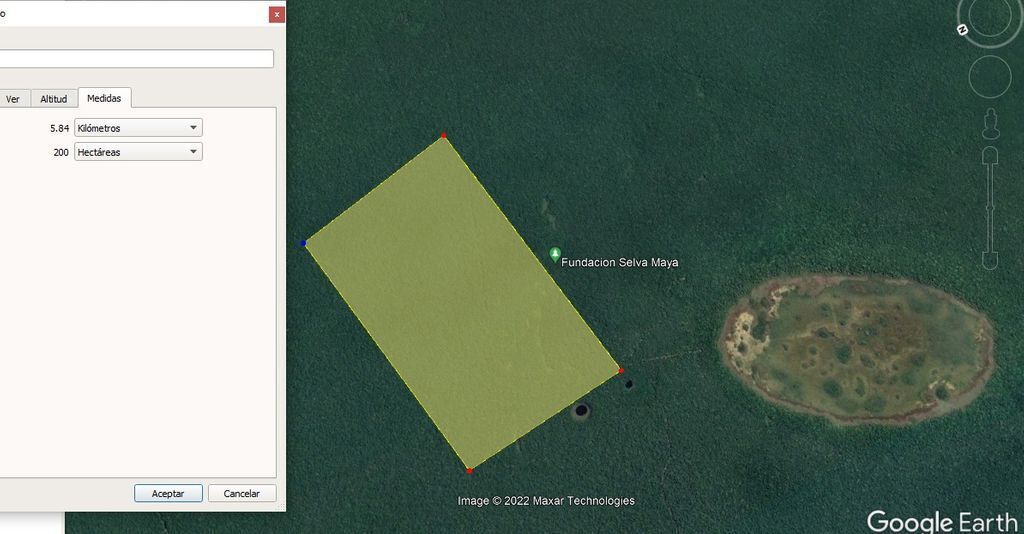Click the move joystick circle
Image resolution: width=1024 pixels, height=534 pixels.
click(x=989, y=77)
